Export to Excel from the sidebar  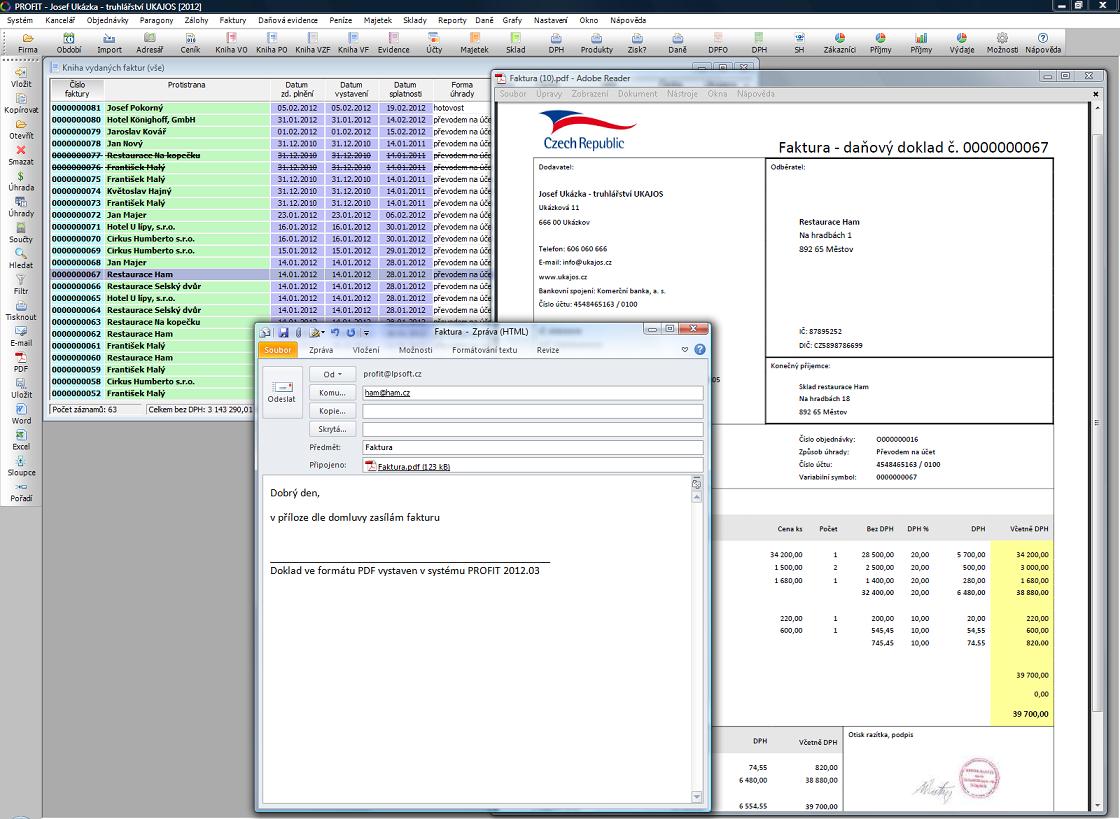21,440
